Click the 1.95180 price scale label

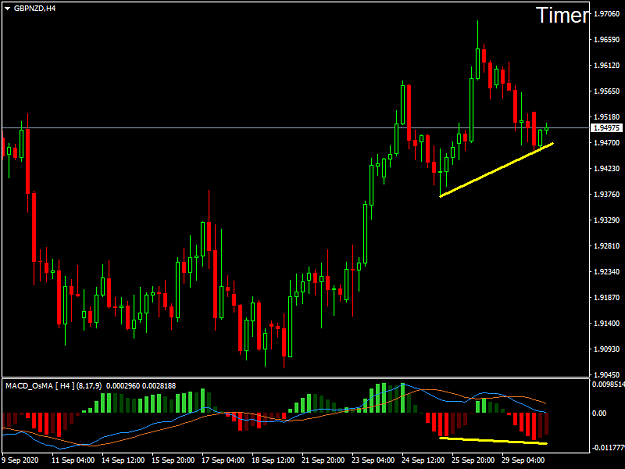click(x=607, y=117)
